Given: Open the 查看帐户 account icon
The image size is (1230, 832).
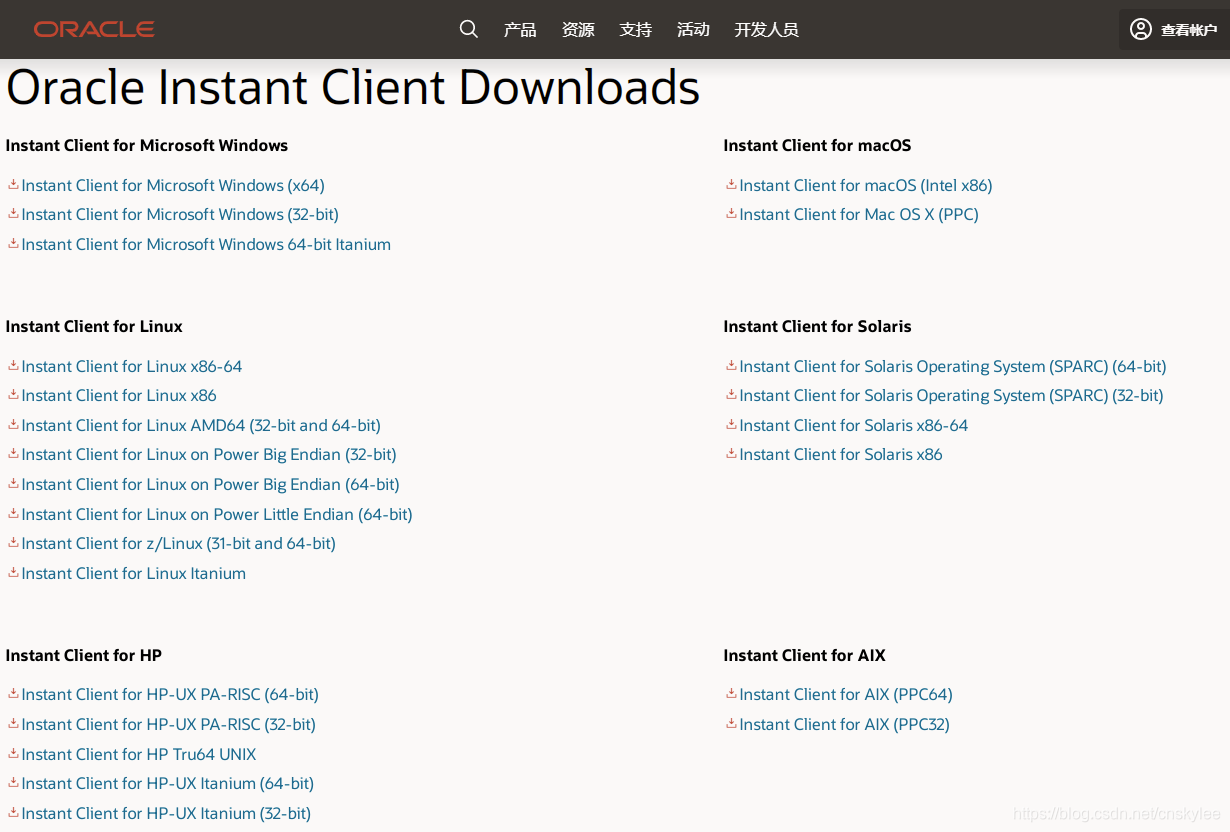Looking at the screenshot, I should pos(1140,29).
